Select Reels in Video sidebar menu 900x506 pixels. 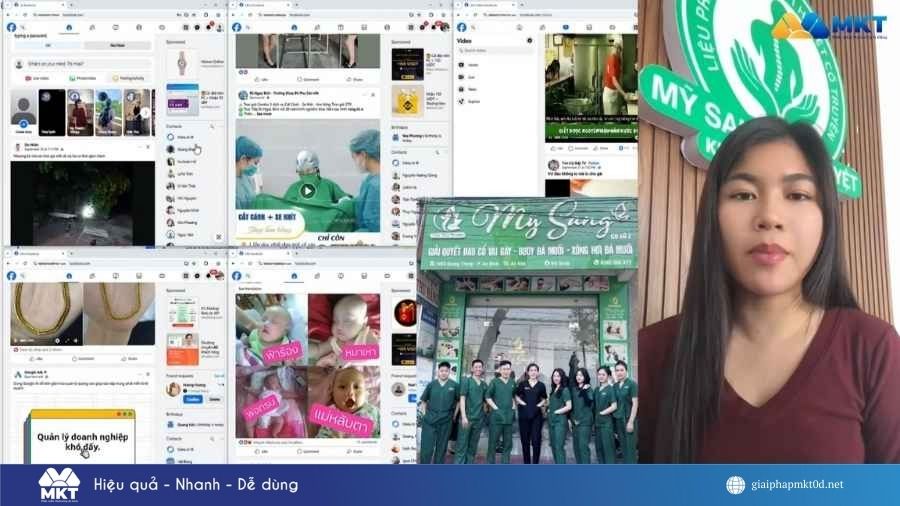click(x=472, y=88)
